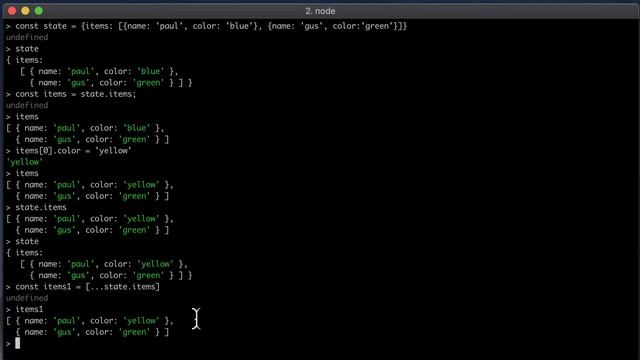The height and width of the screenshot is (360, 640).
Task: Click the first 'undefined' output line
Action: click(27, 37)
